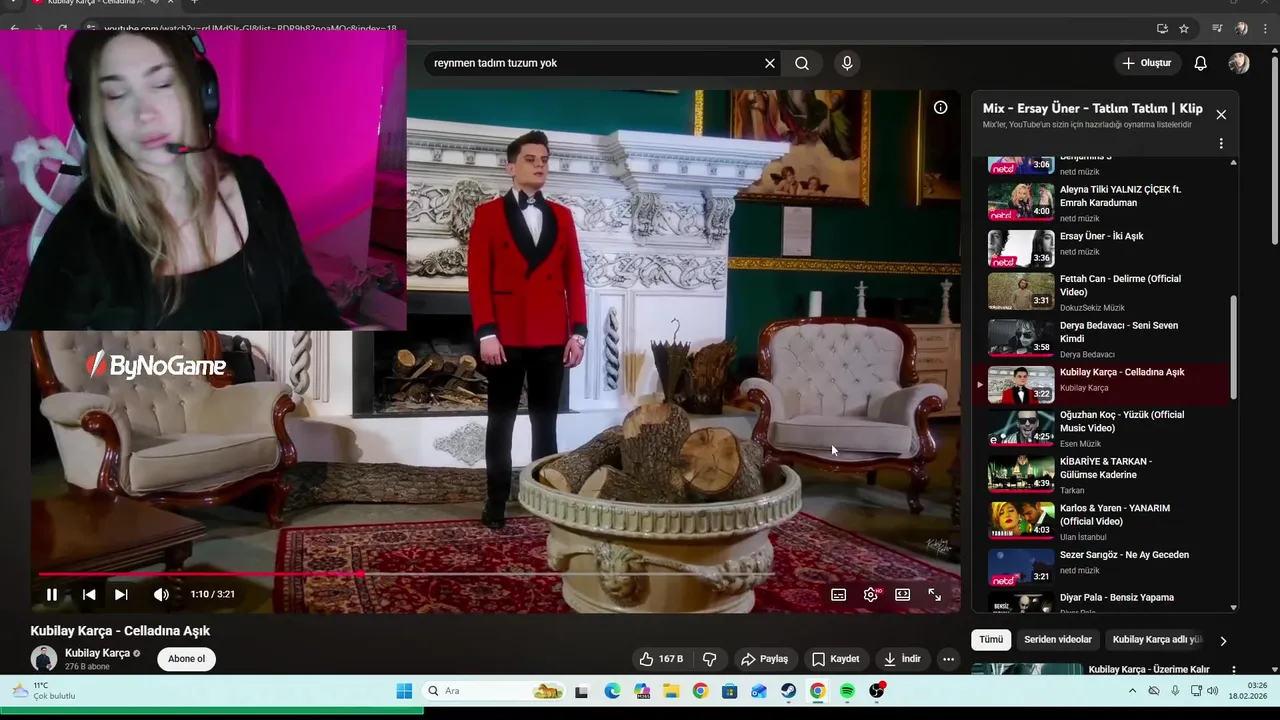
Task: Open YouTube notifications bell
Action: [x=1201, y=63]
